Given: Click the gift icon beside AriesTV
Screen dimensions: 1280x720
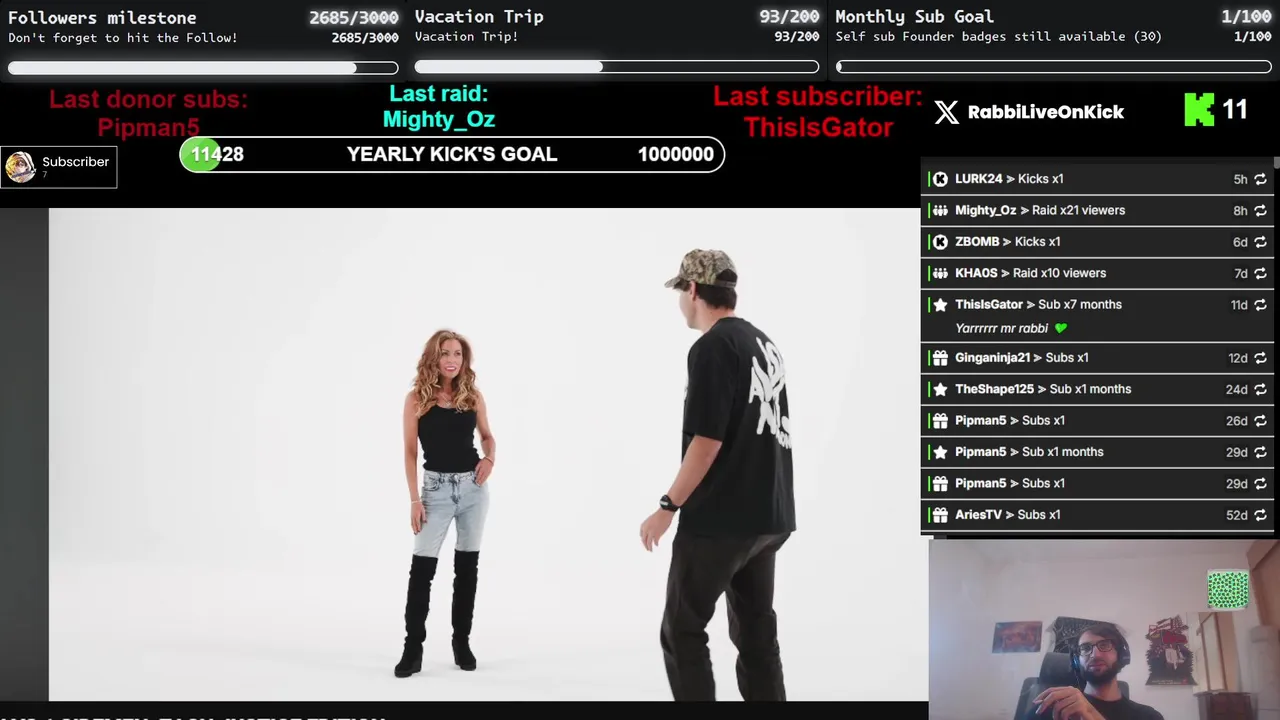Looking at the screenshot, I should point(940,515).
